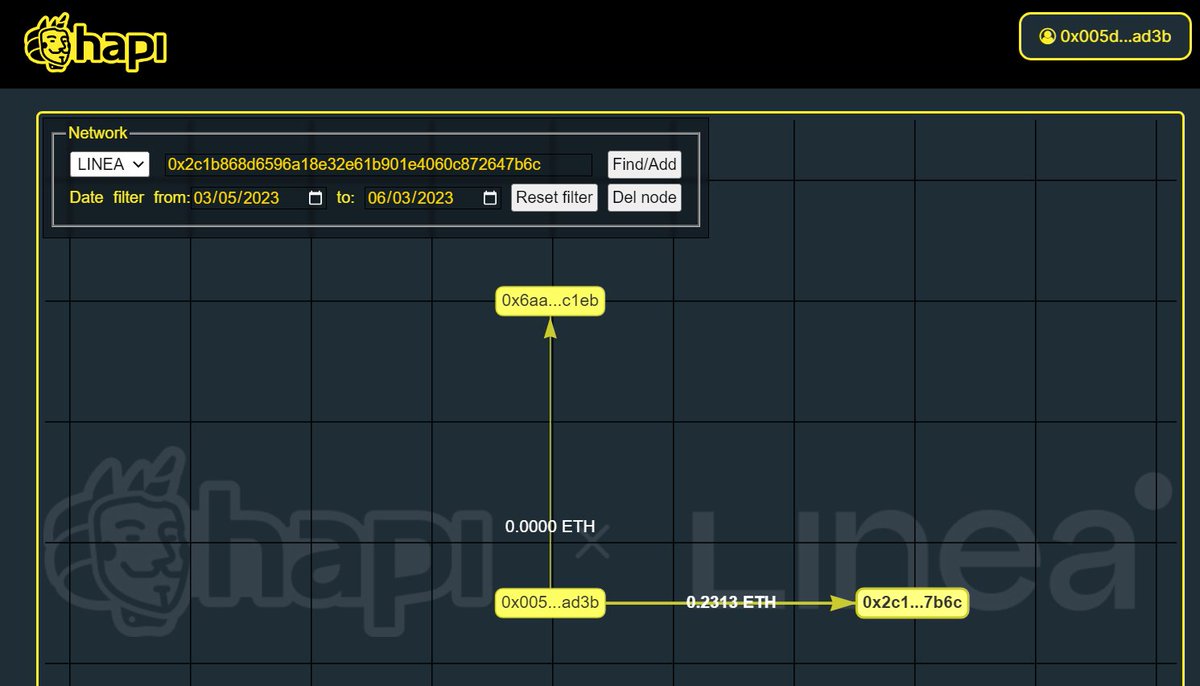Click the account avatar icon in 0x005d...ad3b badge
The image size is (1200, 686).
coord(1046,36)
